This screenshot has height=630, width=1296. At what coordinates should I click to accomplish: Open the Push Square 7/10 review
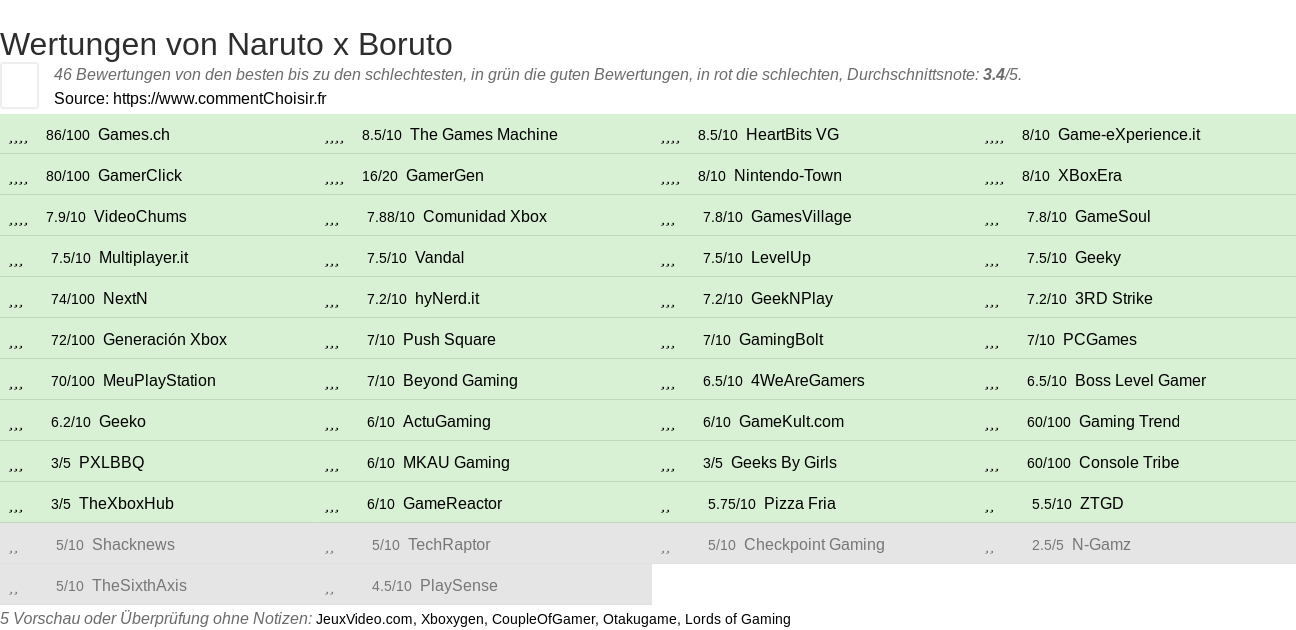(449, 340)
